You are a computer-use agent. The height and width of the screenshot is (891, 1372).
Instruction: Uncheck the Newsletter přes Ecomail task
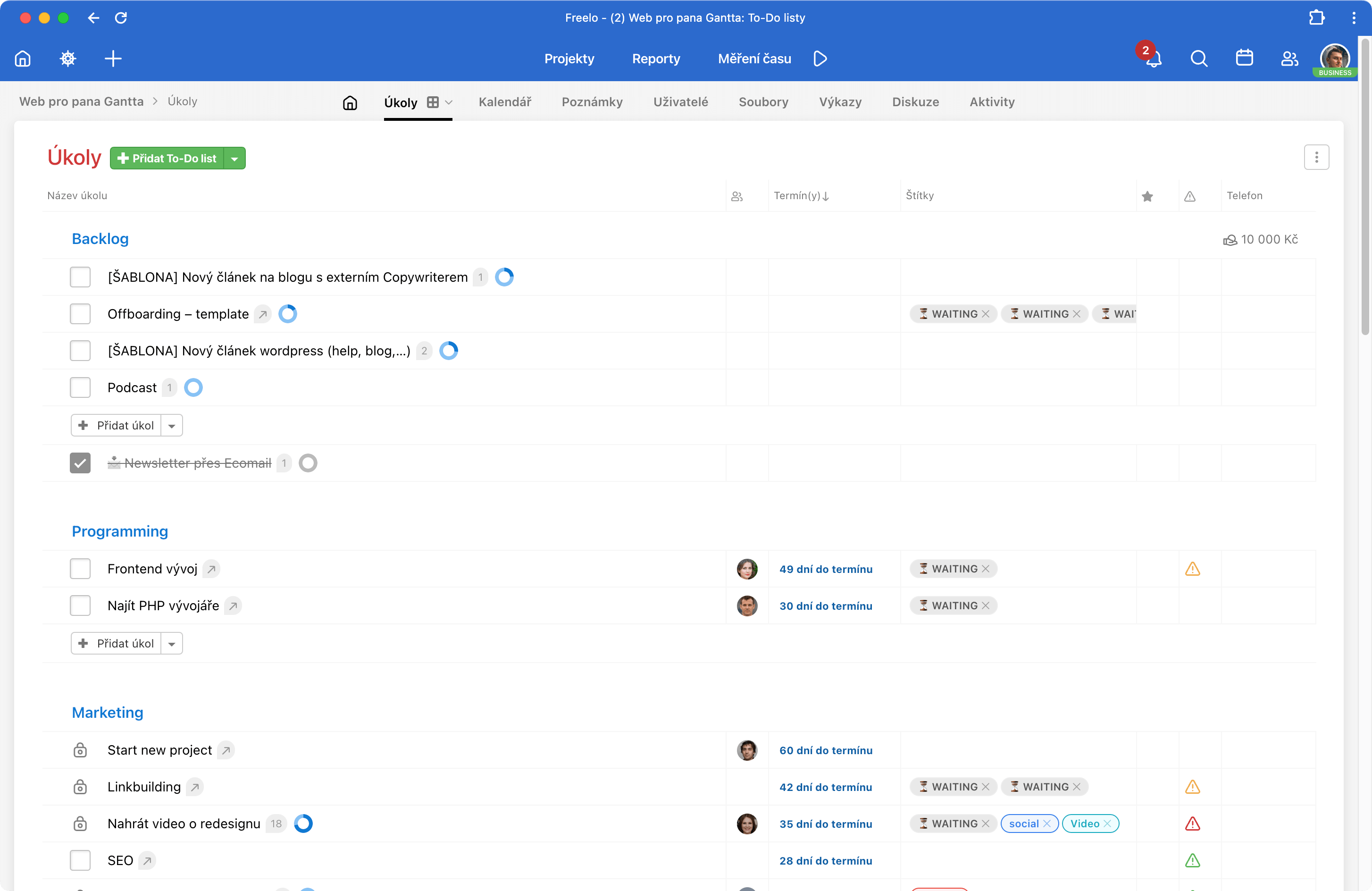[x=80, y=463]
